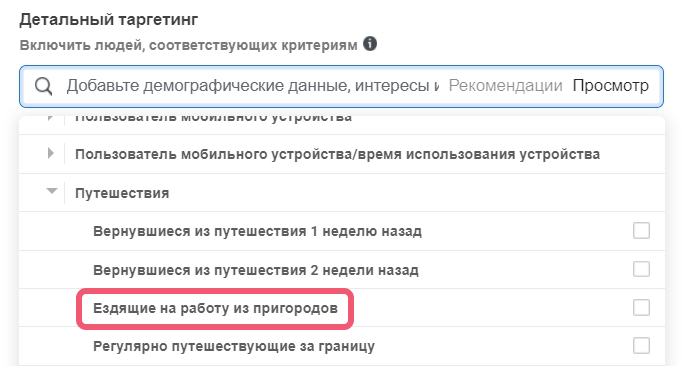Check the box for returned 1 week ago
The width and height of the screenshot is (684, 366).
tap(641, 231)
